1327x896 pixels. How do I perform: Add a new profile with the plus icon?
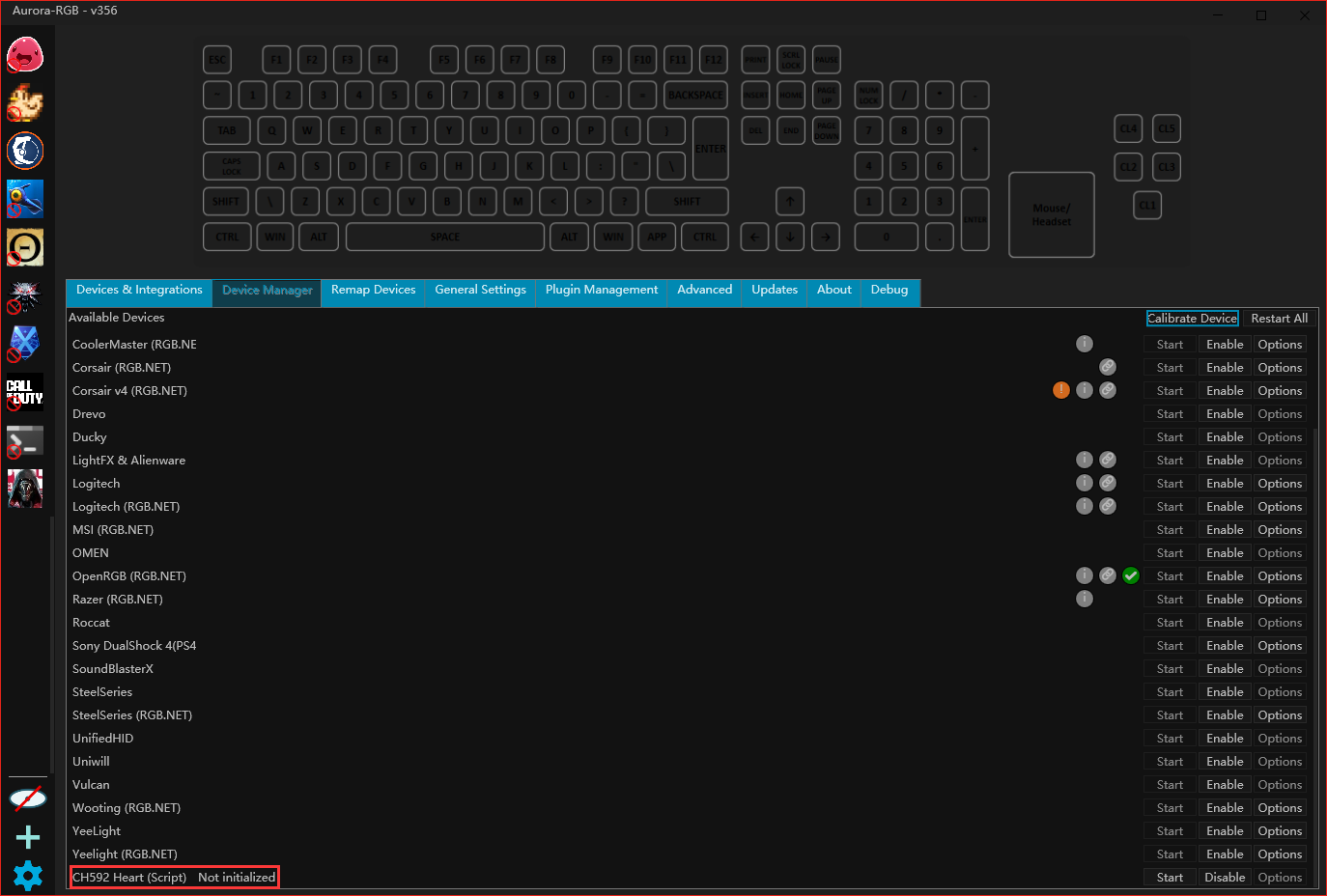(x=27, y=837)
